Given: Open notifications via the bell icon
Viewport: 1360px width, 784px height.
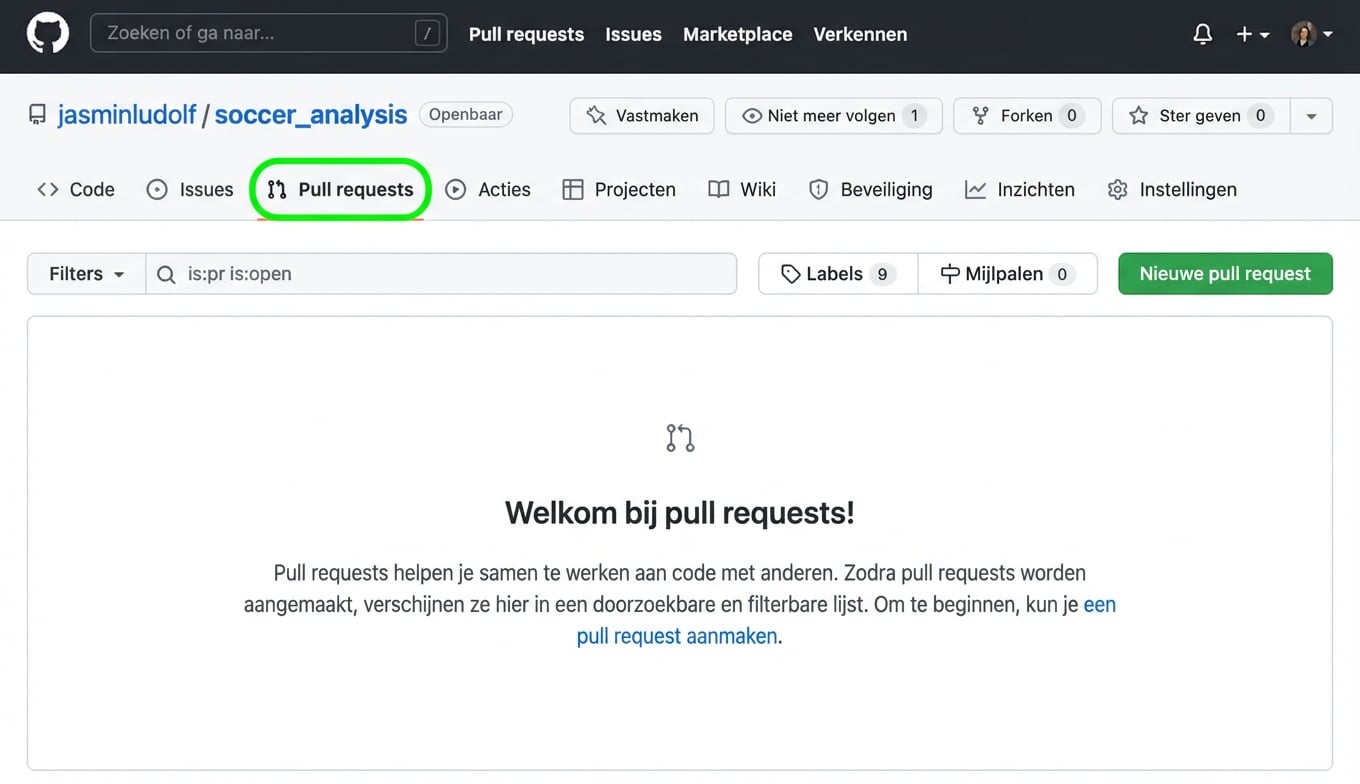Looking at the screenshot, I should click(1202, 33).
